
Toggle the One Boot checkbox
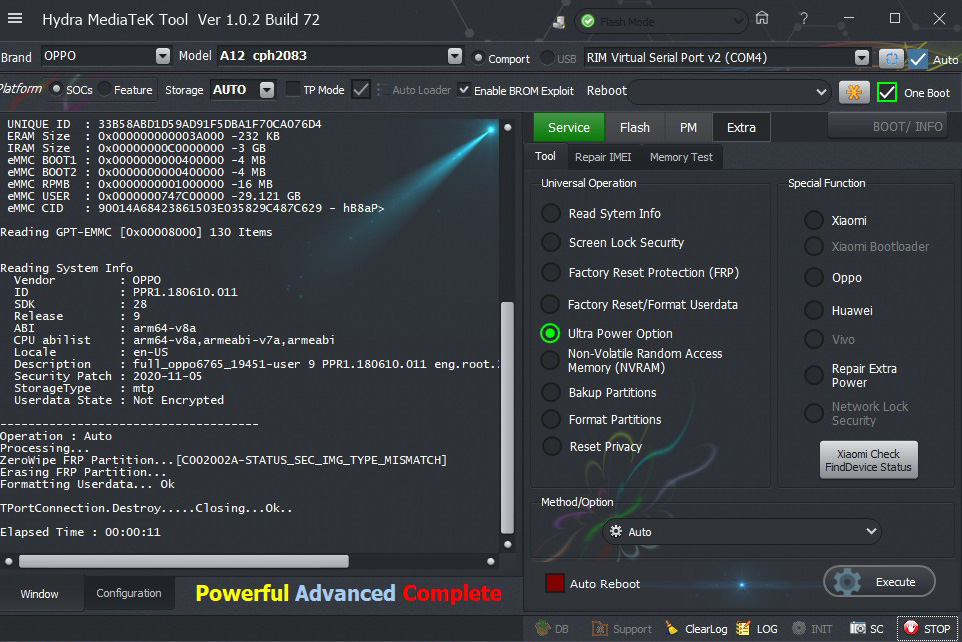pos(887,93)
